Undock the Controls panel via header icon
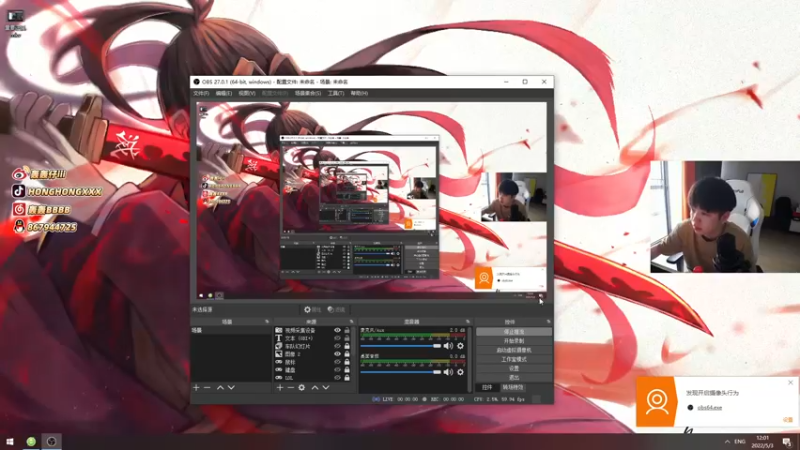The height and width of the screenshot is (450, 800). coord(548,322)
